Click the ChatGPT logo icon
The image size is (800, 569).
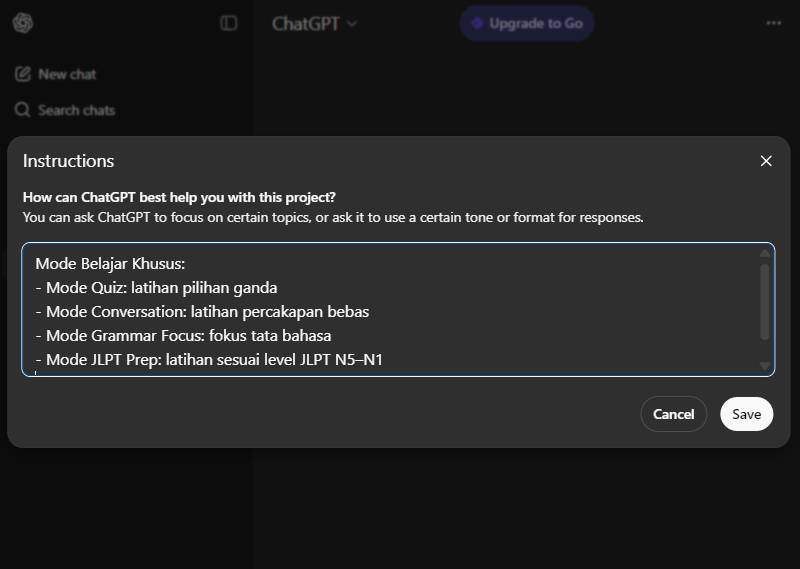(23, 23)
